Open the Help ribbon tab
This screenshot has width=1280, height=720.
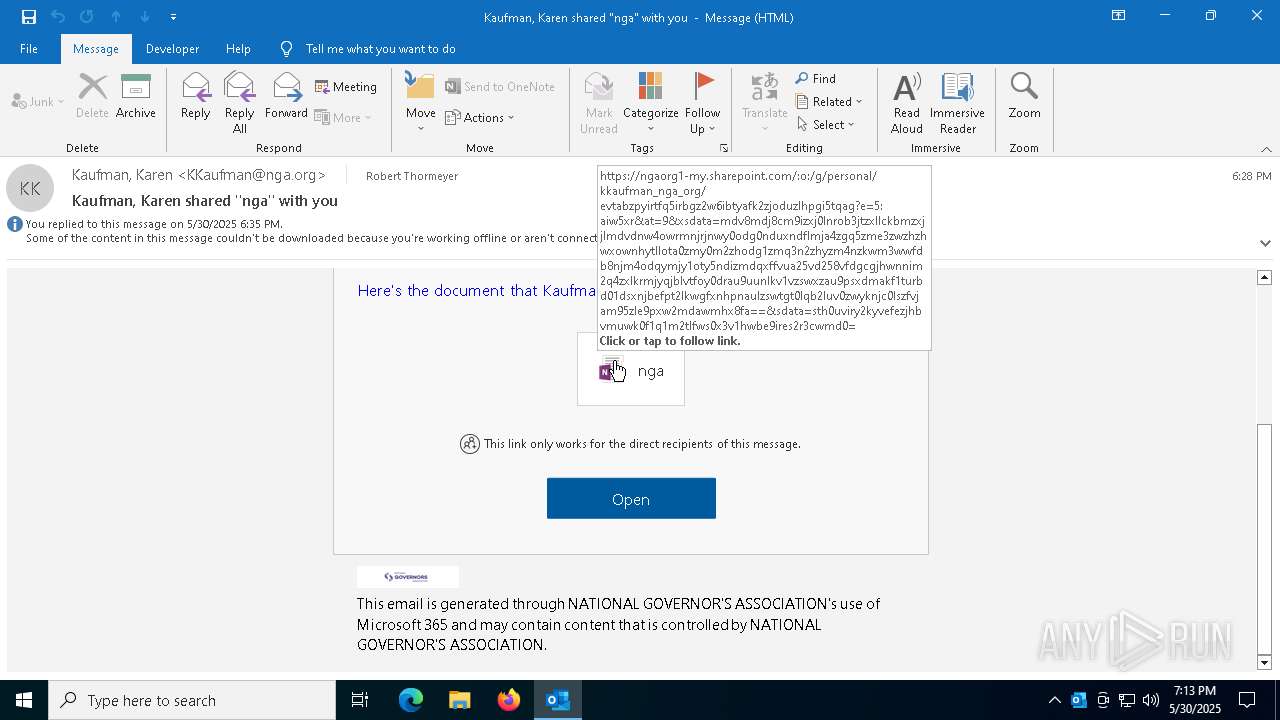click(238, 49)
